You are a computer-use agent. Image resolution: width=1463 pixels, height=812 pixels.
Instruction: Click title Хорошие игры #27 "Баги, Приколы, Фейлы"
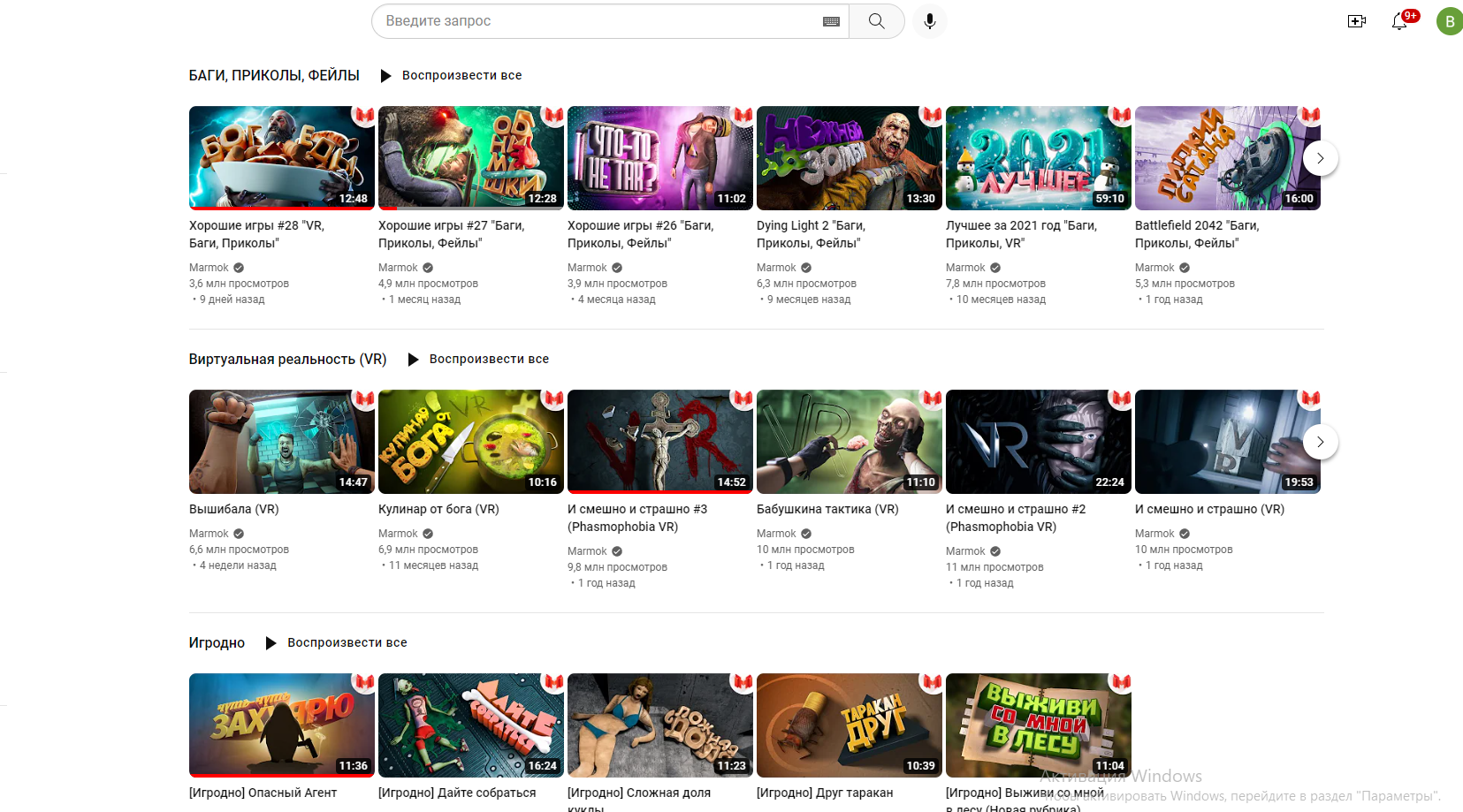pyautogui.click(x=451, y=234)
